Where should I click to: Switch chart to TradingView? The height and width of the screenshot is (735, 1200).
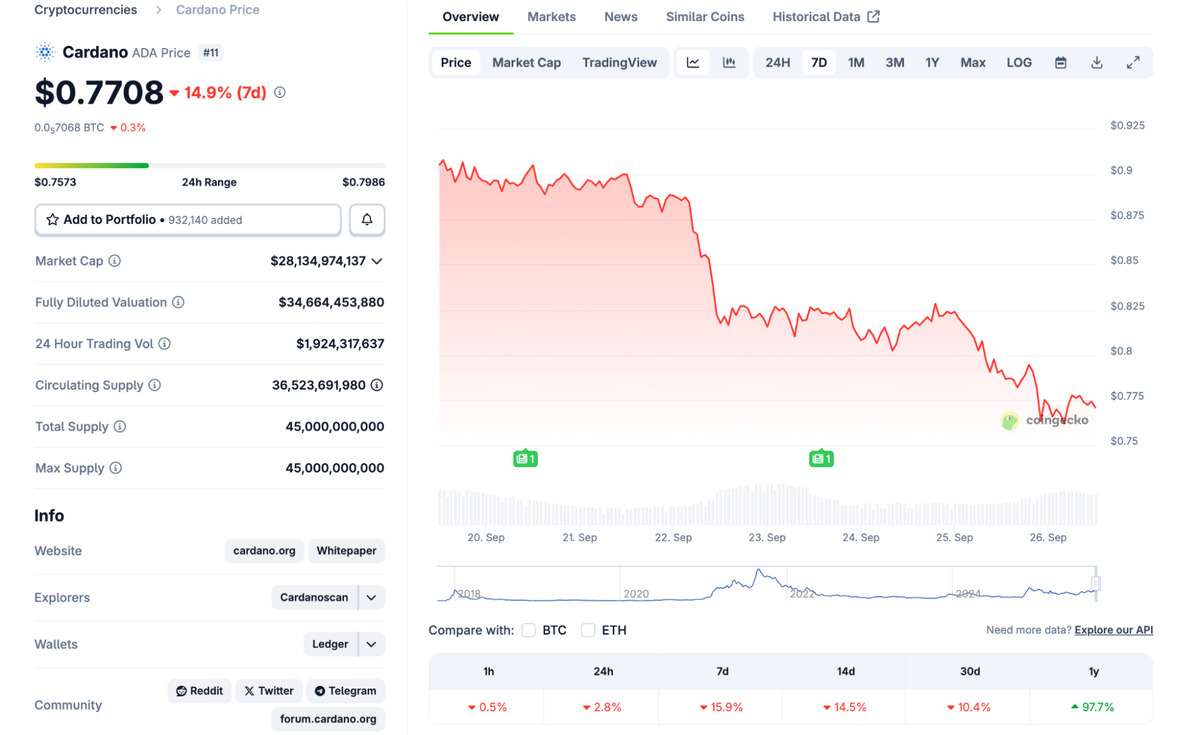click(620, 62)
